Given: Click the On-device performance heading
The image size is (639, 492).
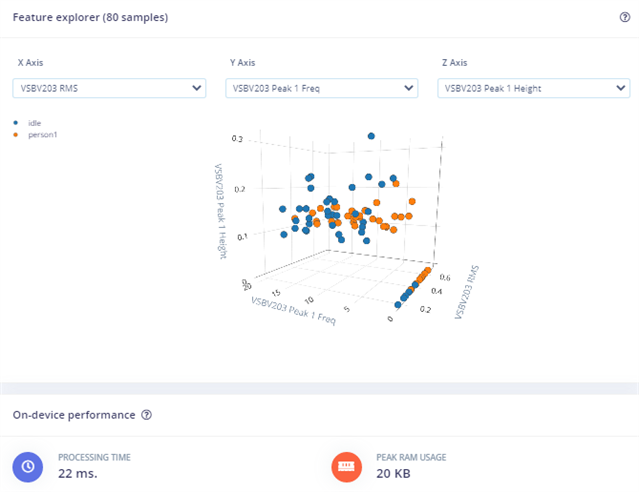Looking at the screenshot, I should [x=75, y=414].
